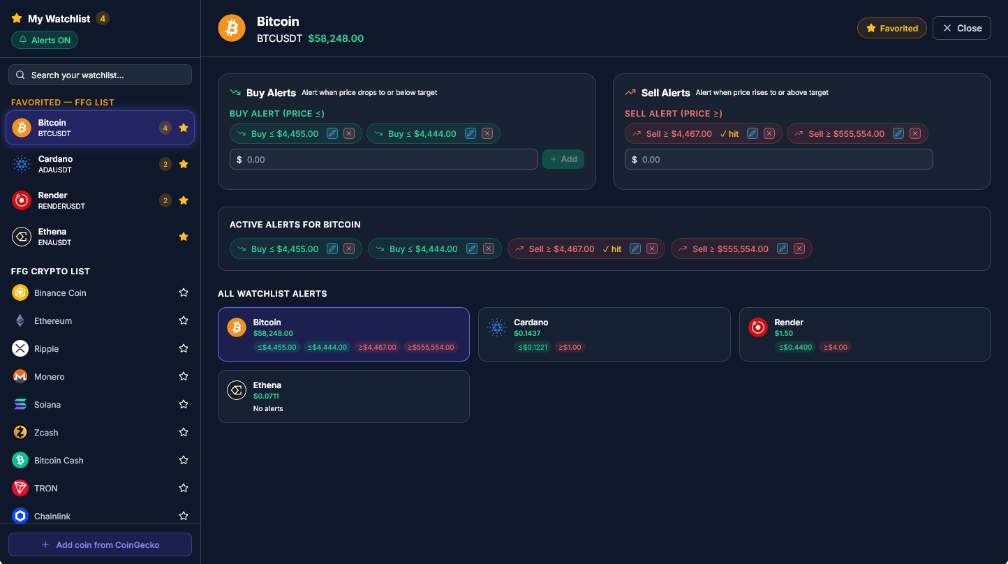Image resolution: width=1008 pixels, height=564 pixels.
Task: Click the Binance Coin logo icon
Action: pos(21,293)
